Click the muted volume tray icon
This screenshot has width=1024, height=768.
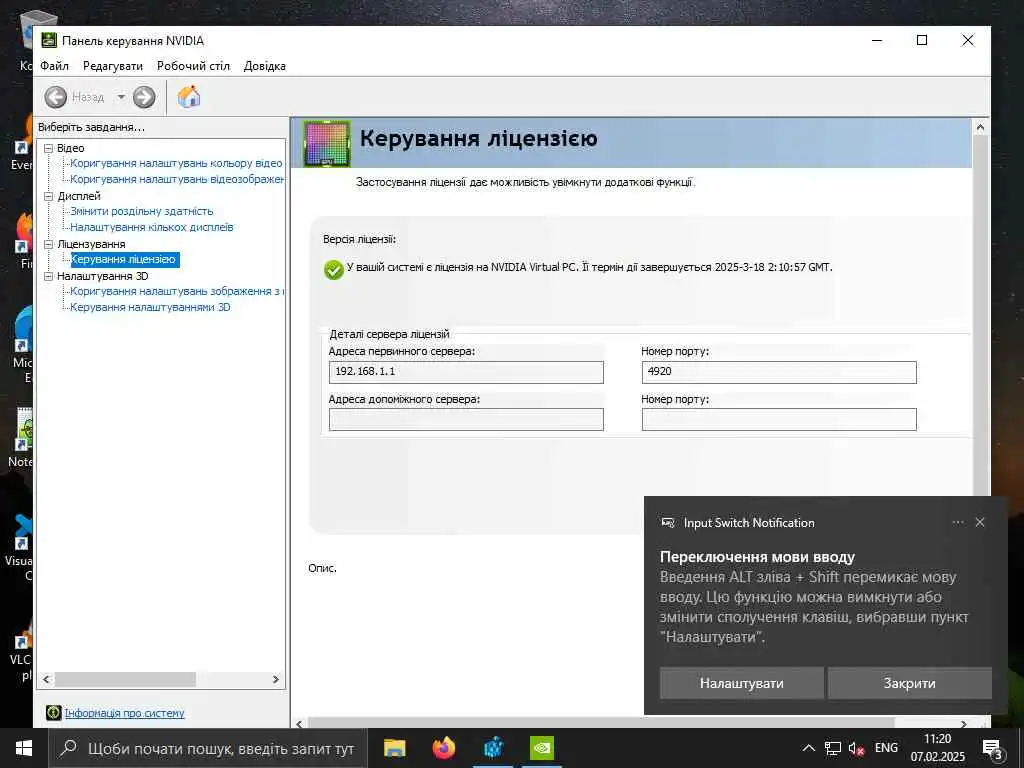(x=857, y=748)
